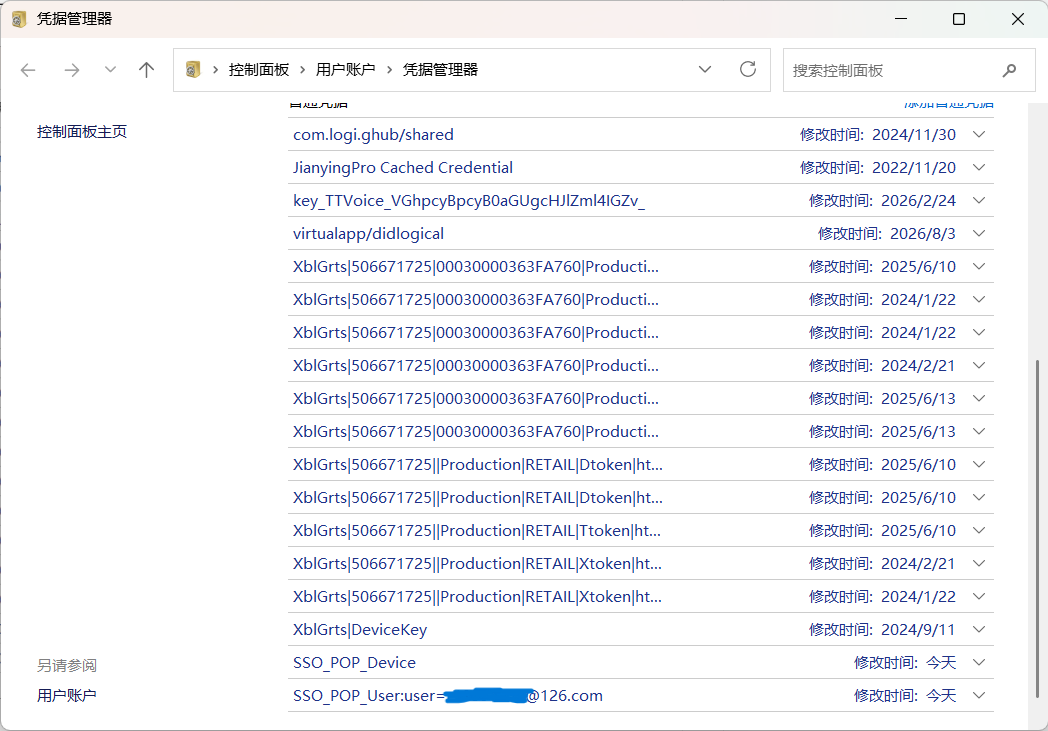Expand the RETAIL|Ttoken credential chevron
Screen dimensions: 1048x731
978,531
